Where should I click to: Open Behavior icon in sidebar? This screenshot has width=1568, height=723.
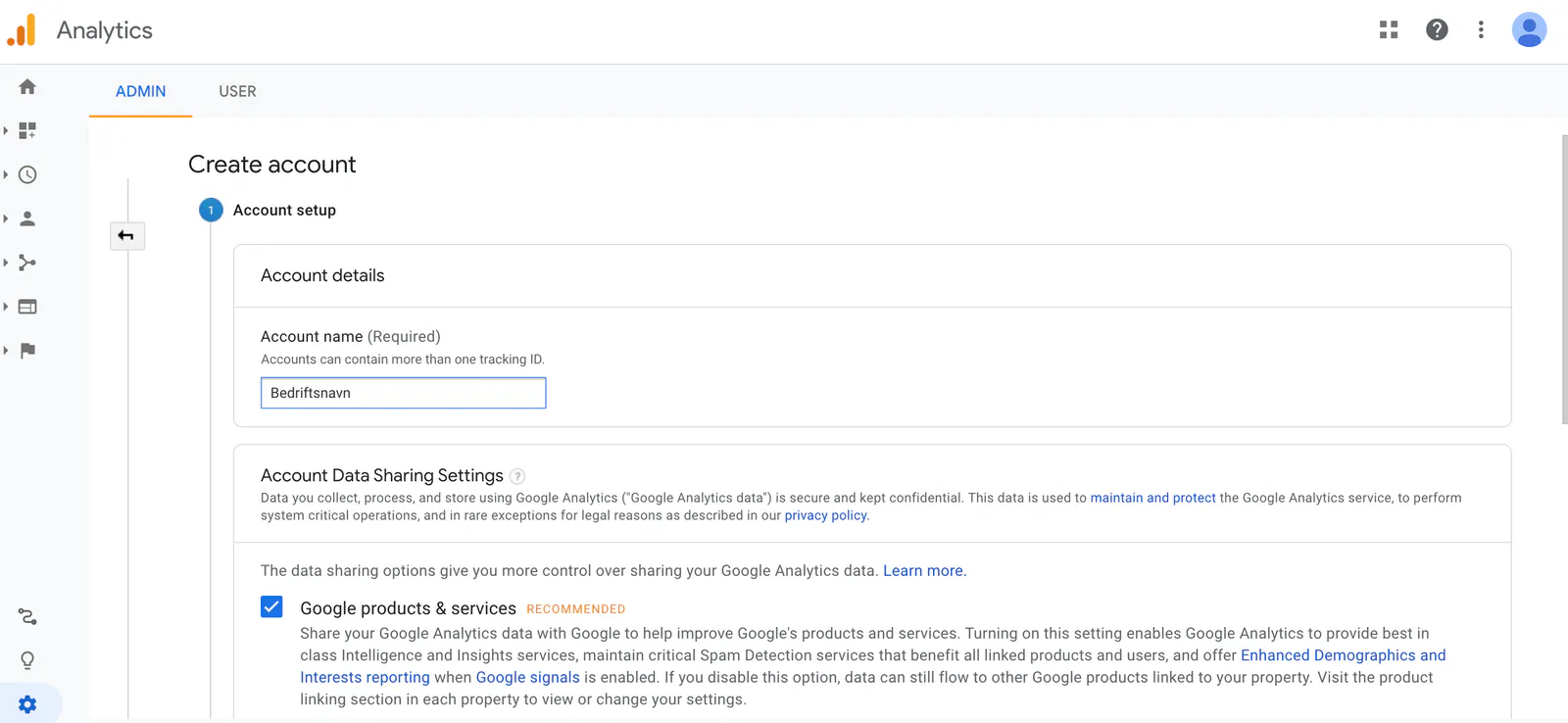click(27, 307)
